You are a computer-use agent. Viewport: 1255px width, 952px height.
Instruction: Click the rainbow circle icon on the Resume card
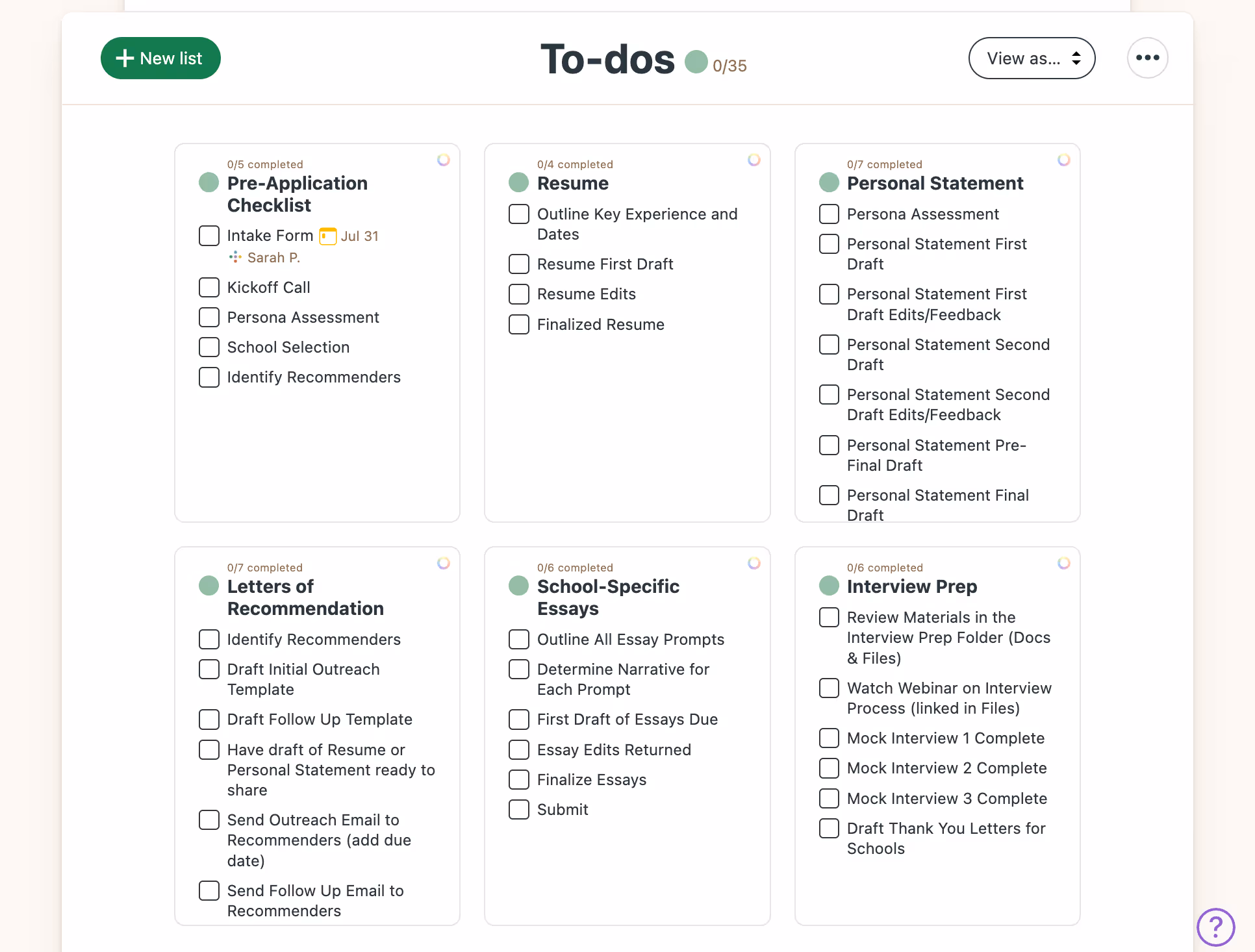754,160
